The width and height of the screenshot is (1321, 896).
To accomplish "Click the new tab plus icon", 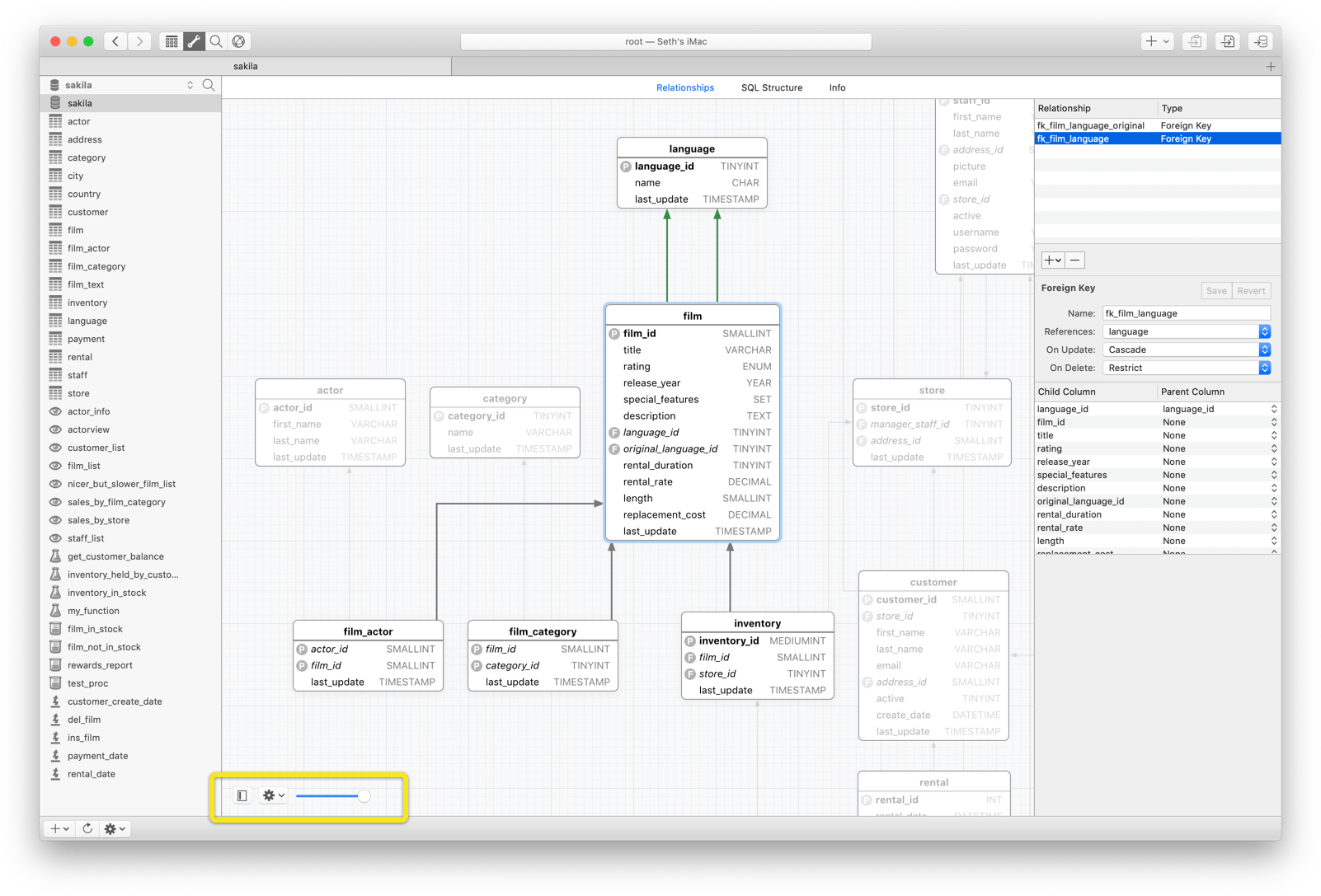I will click(1270, 66).
